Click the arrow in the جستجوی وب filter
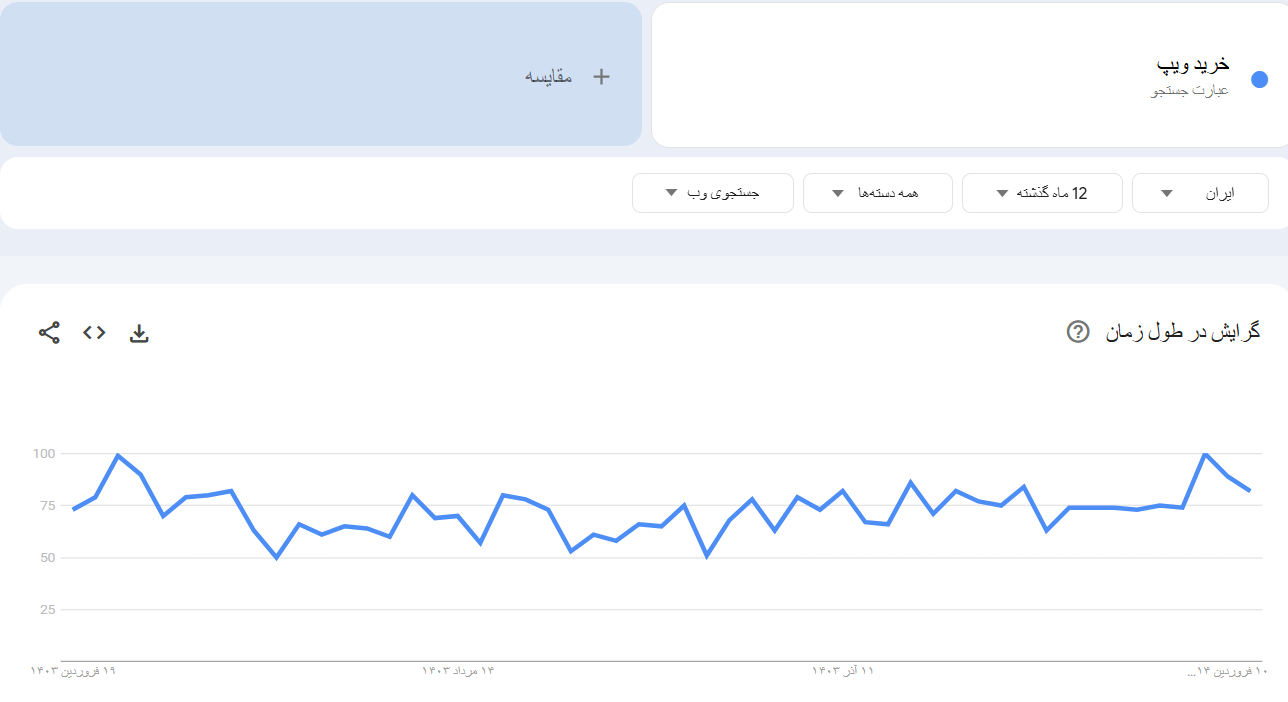Image resolution: width=1288 pixels, height=702 pixels. point(671,193)
